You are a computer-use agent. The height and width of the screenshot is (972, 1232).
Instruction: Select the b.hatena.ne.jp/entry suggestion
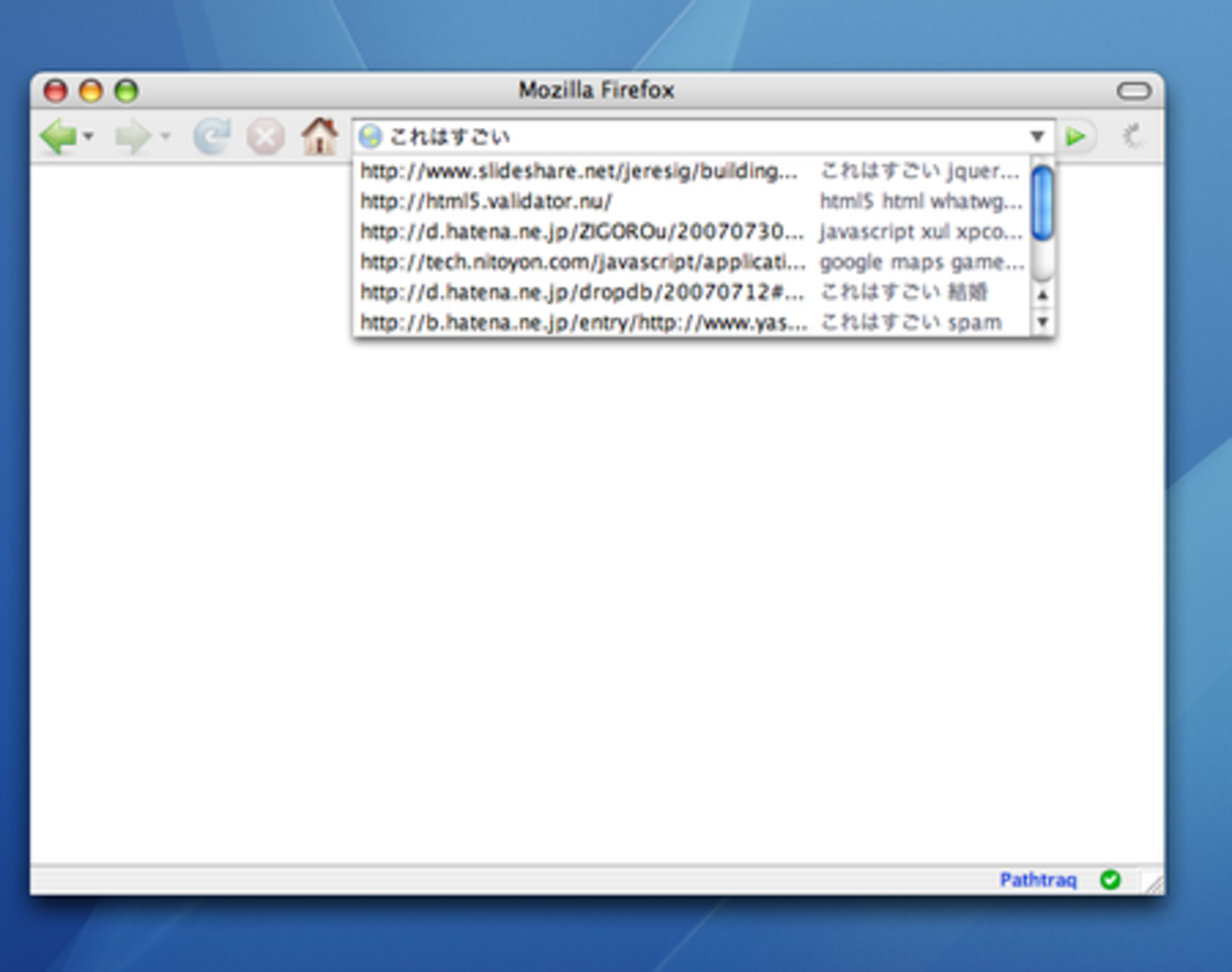(x=692, y=322)
